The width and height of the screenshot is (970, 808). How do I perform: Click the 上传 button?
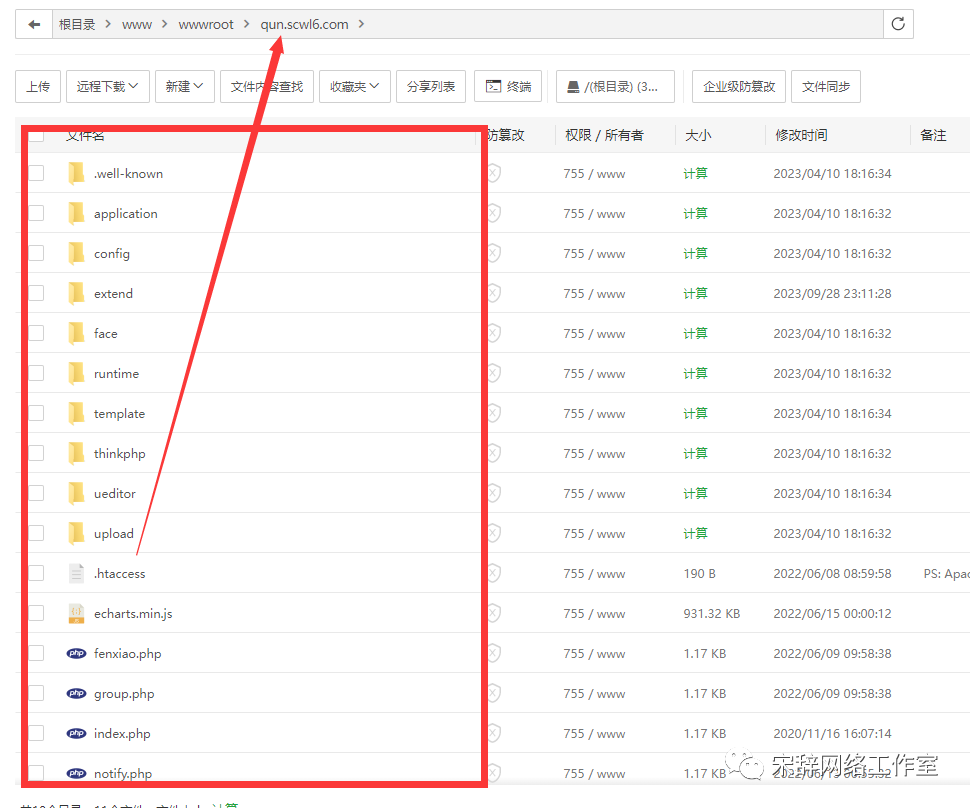[x=38, y=87]
